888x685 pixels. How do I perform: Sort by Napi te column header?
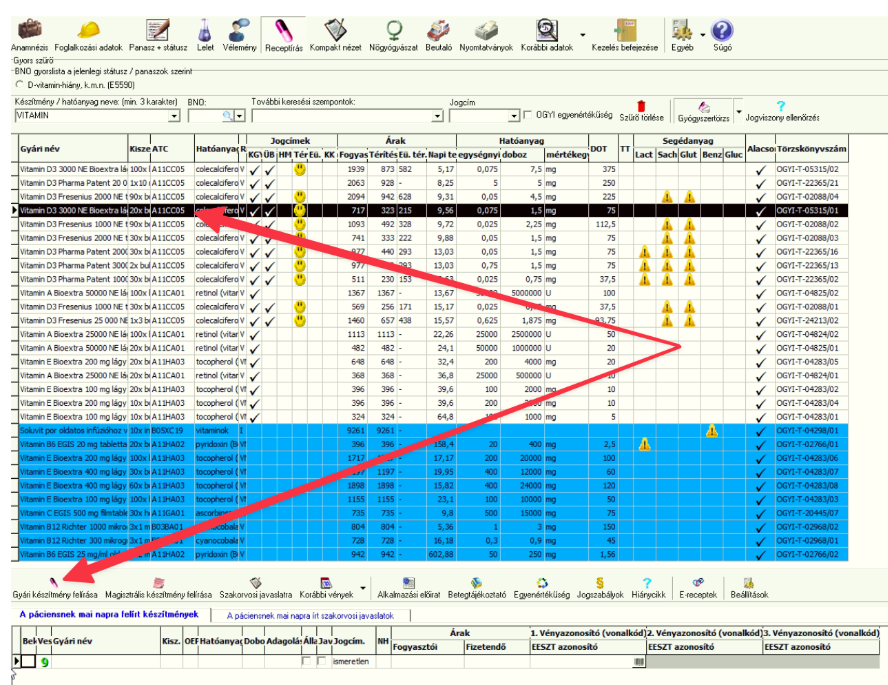442,155
